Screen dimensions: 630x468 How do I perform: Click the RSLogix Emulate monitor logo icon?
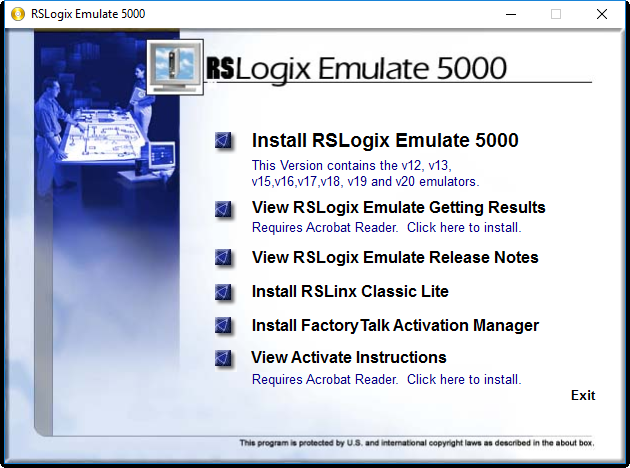tap(175, 67)
